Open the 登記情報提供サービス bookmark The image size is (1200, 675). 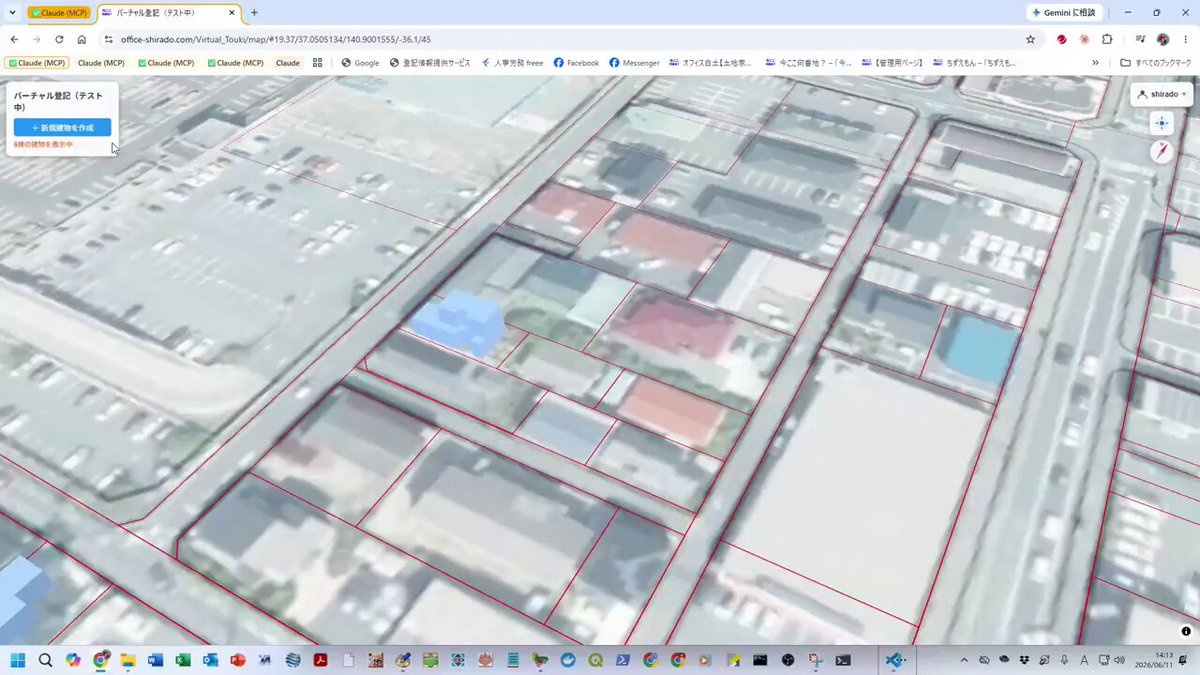coord(430,62)
